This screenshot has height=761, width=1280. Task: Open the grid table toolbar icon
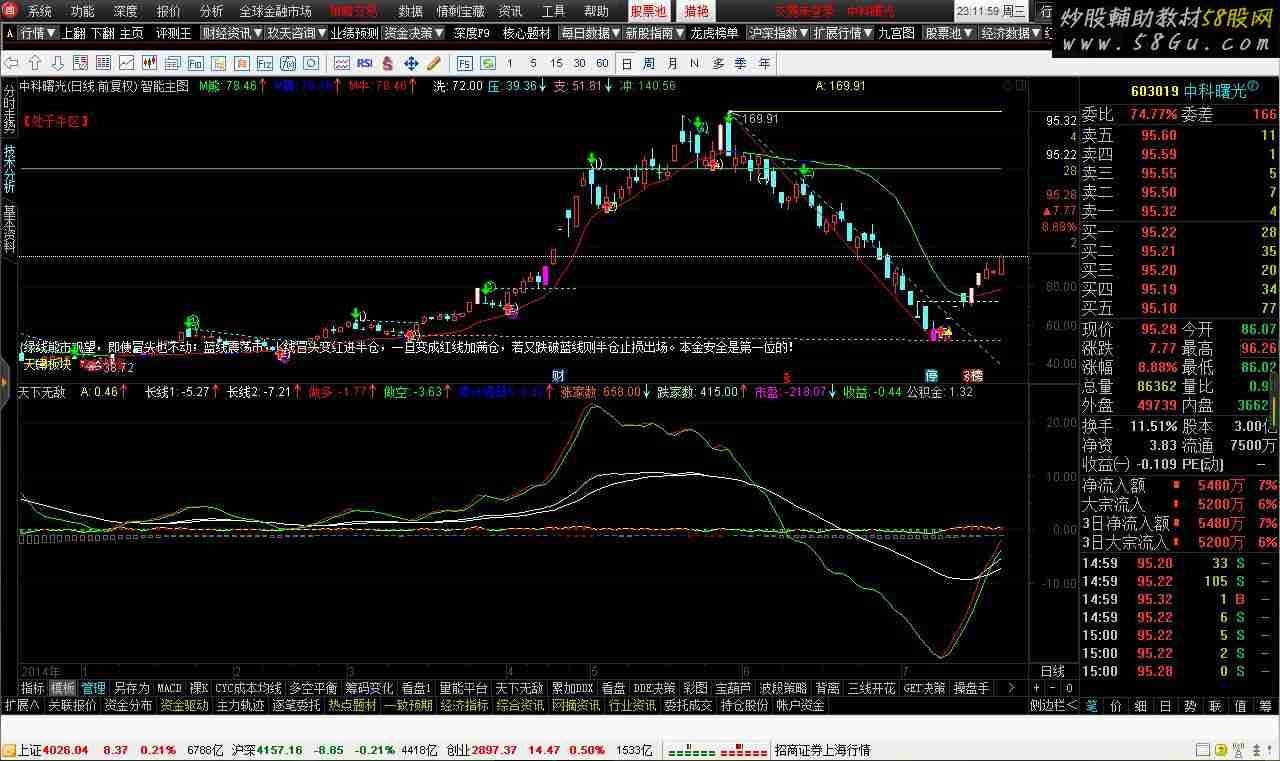[103, 62]
